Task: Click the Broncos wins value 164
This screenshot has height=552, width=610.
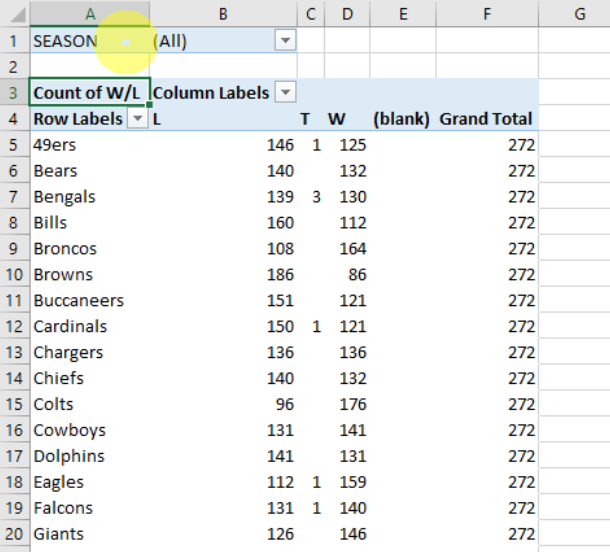Action: click(353, 249)
